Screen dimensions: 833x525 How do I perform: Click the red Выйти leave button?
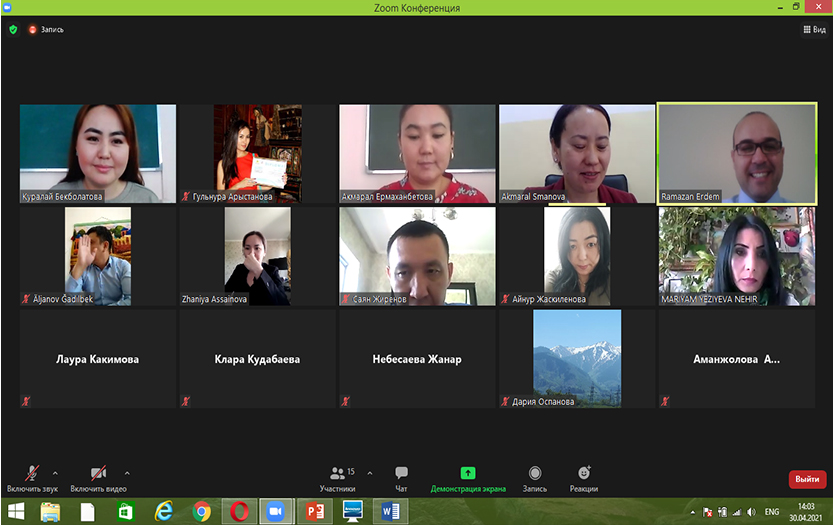(807, 479)
